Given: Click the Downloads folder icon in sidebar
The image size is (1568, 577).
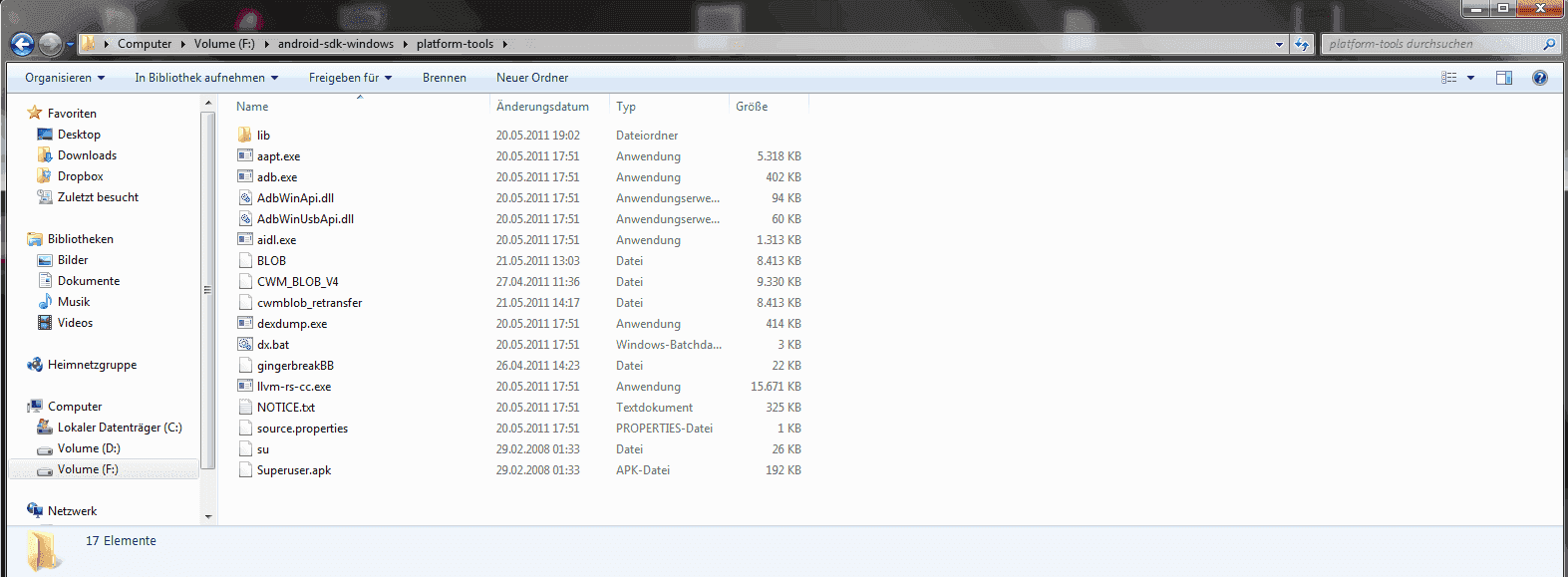Looking at the screenshot, I should click(45, 154).
